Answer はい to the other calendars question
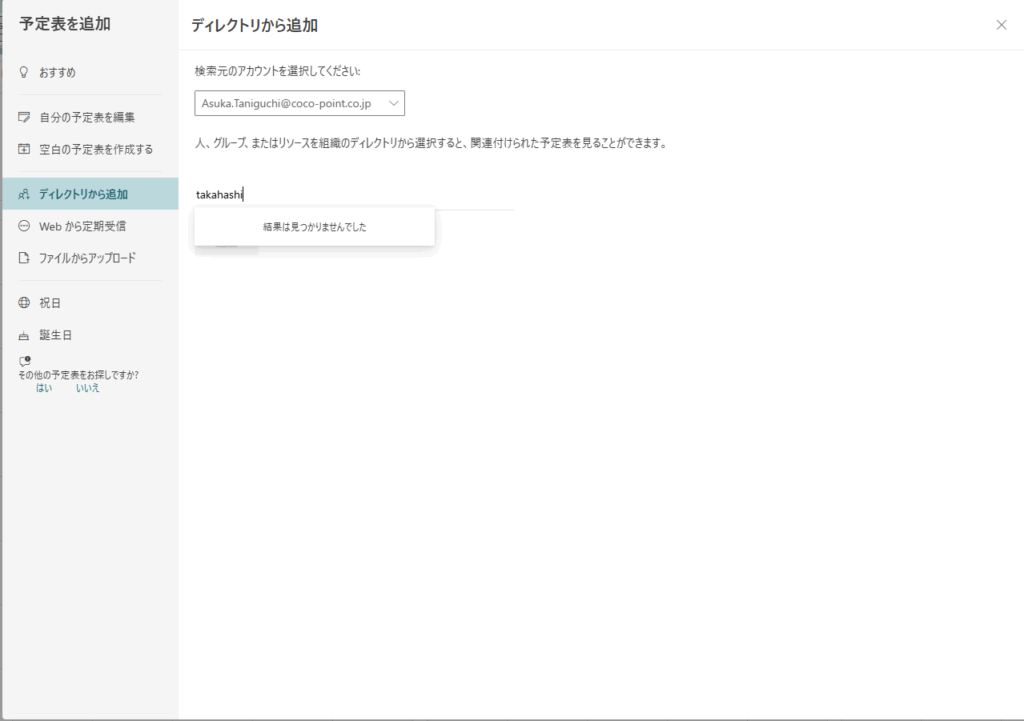The width and height of the screenshot is (1024, 721). 44,388
